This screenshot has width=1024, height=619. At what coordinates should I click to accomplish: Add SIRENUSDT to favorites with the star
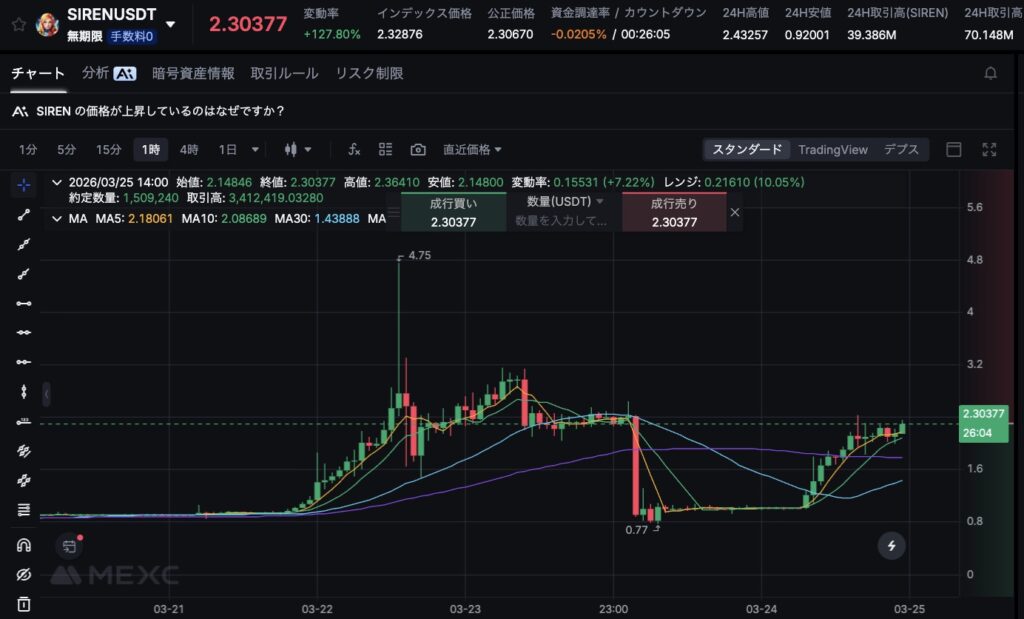pyautogui.click(x=19, y=24)
